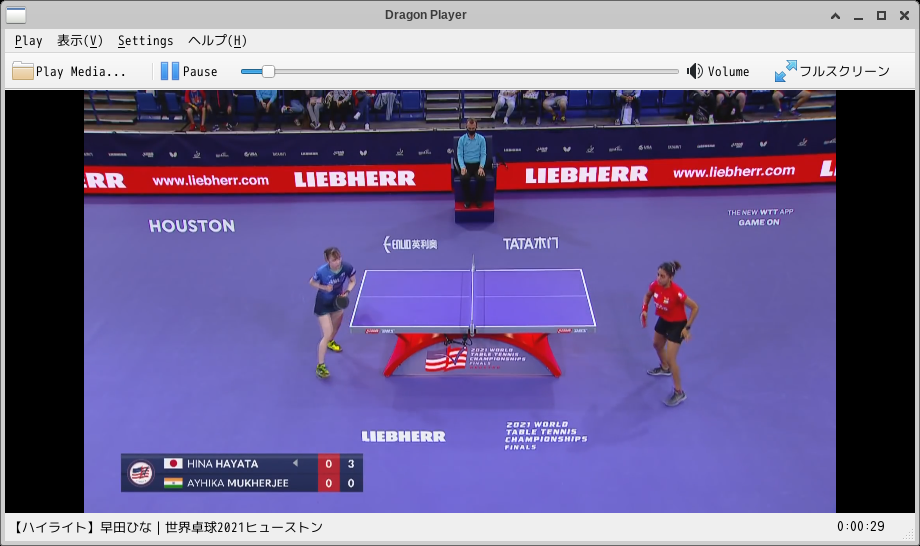Viewport: 920px width, 546px height.
Task: Click the seek slider handle
Action: 268,72
